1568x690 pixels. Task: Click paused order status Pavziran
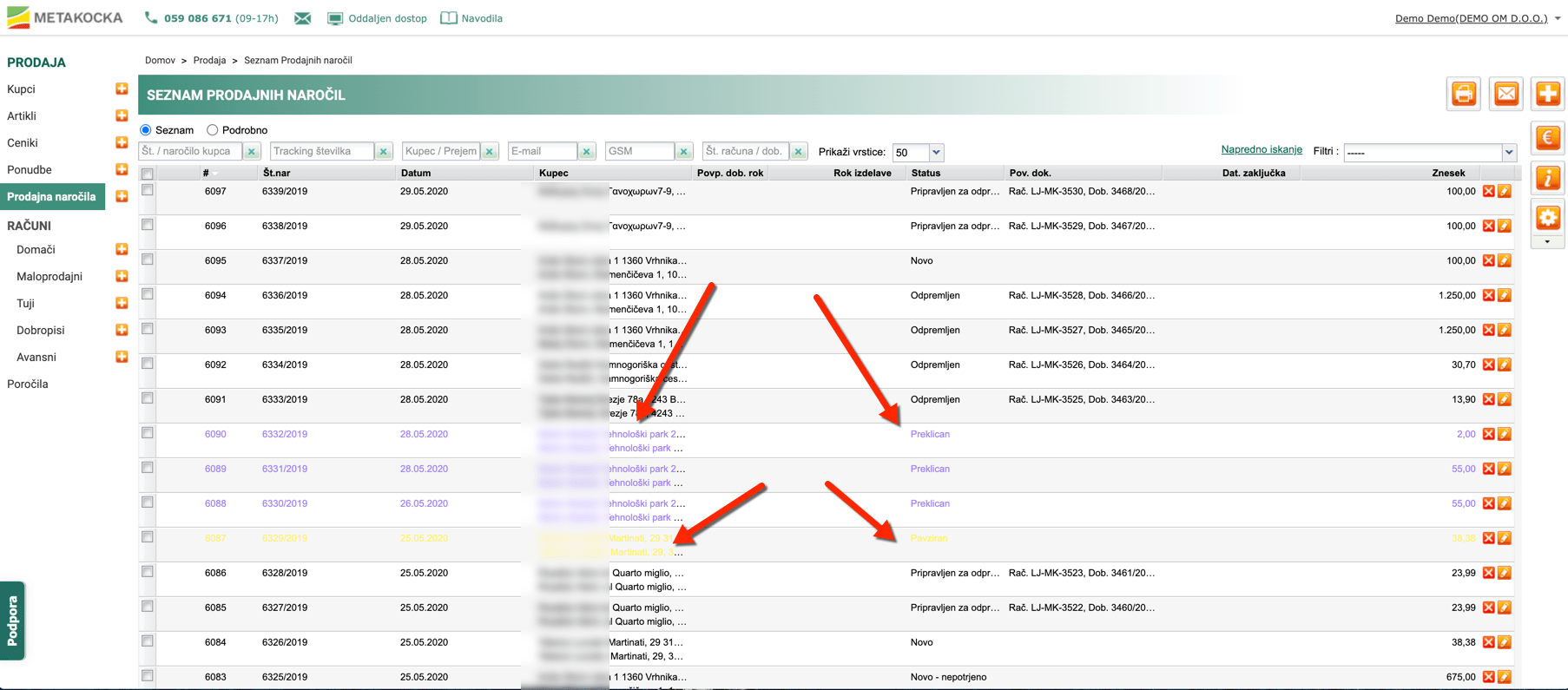(x=929, y=538)
